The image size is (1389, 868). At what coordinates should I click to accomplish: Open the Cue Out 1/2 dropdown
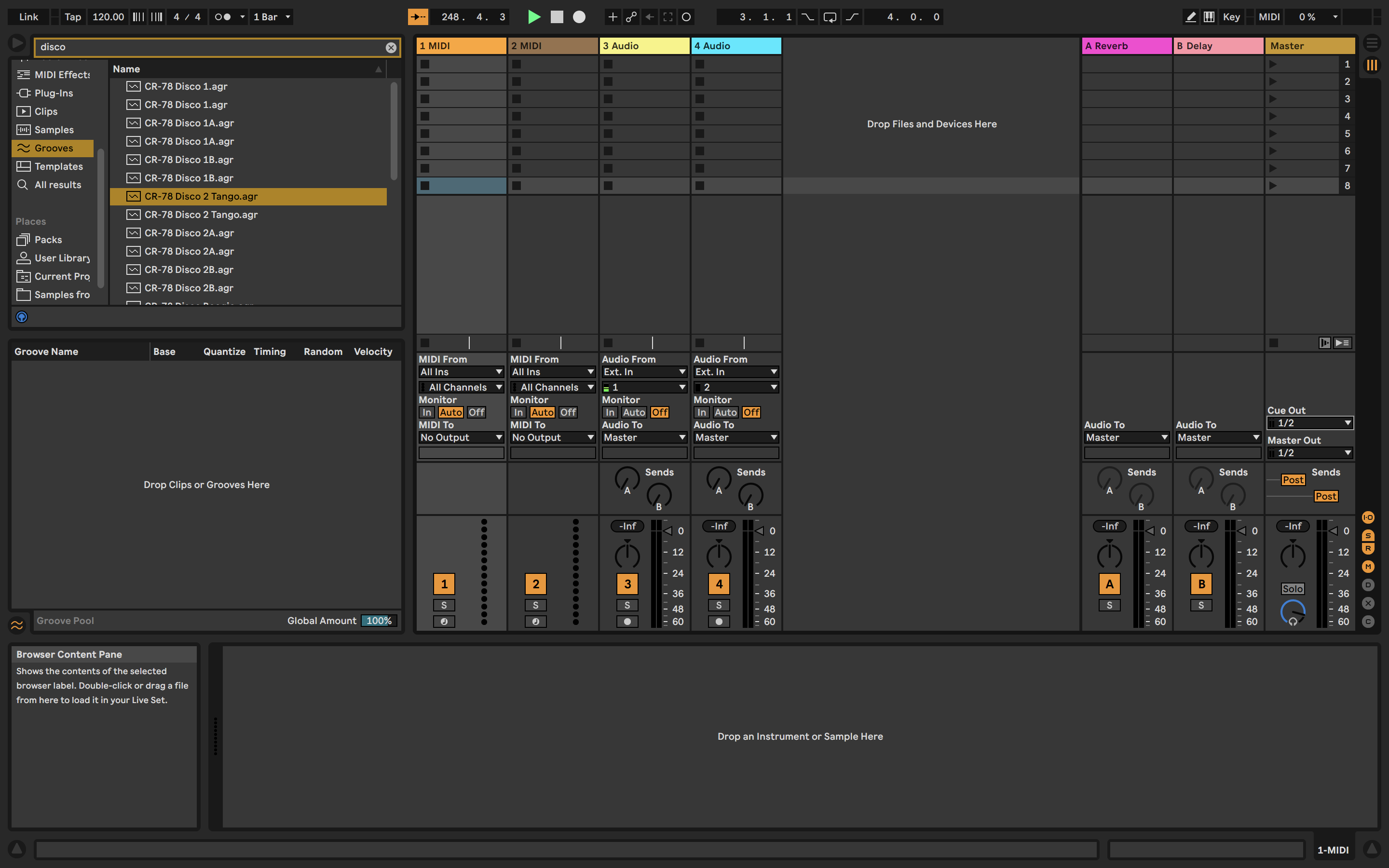[1310, 423]
